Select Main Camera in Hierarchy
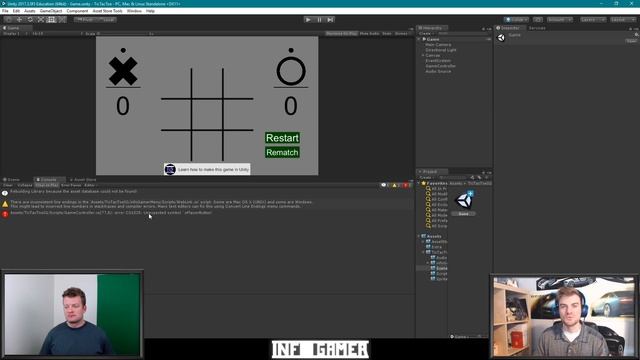Screen dimensions: 640x360 point(438,45)
